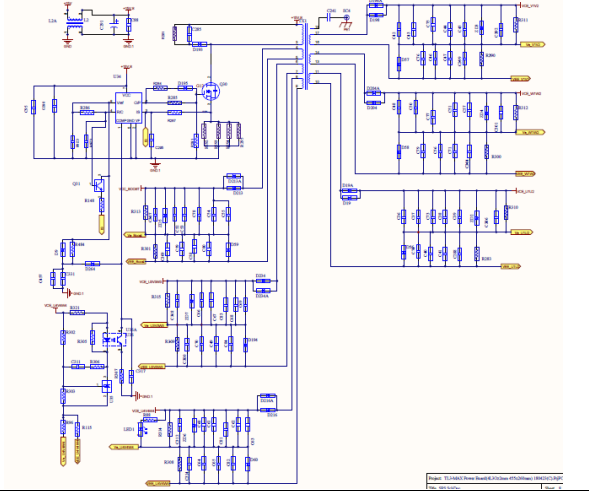The width and height of the screenshot is (589, 493).
Task: Click resistor R306 next to C311
Action: pos(97,366)
